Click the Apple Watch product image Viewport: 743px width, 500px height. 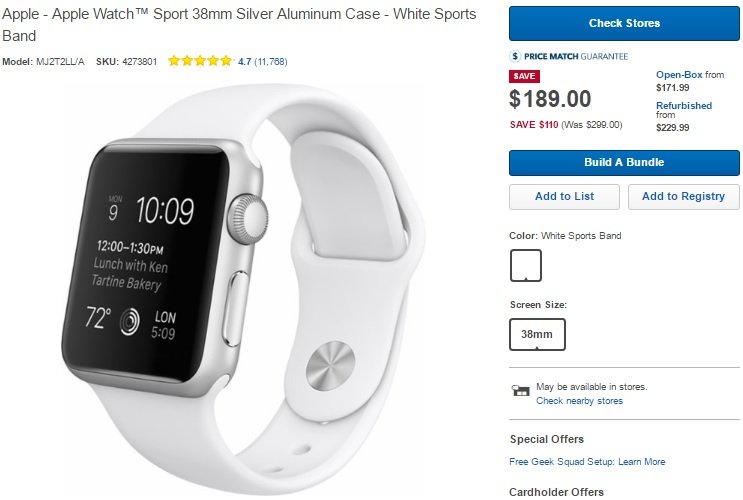pyautogui.click(x=243, y=291)
